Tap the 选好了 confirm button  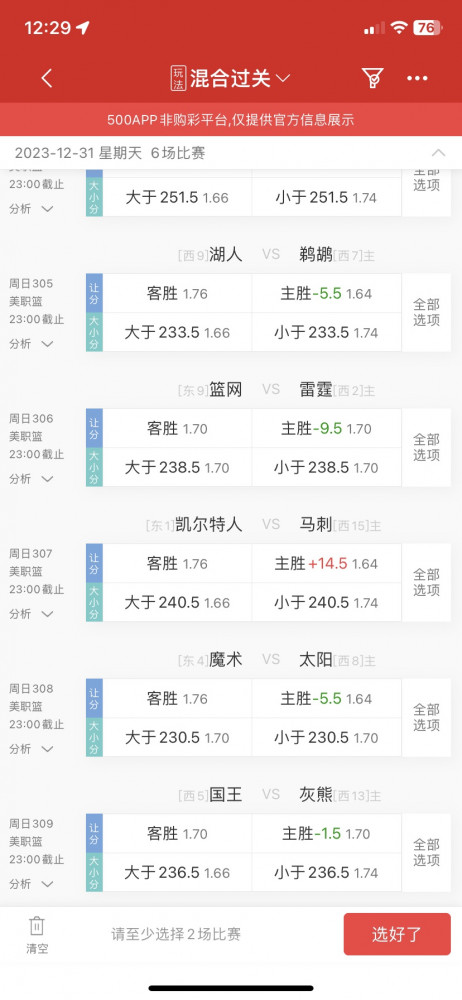397,934
